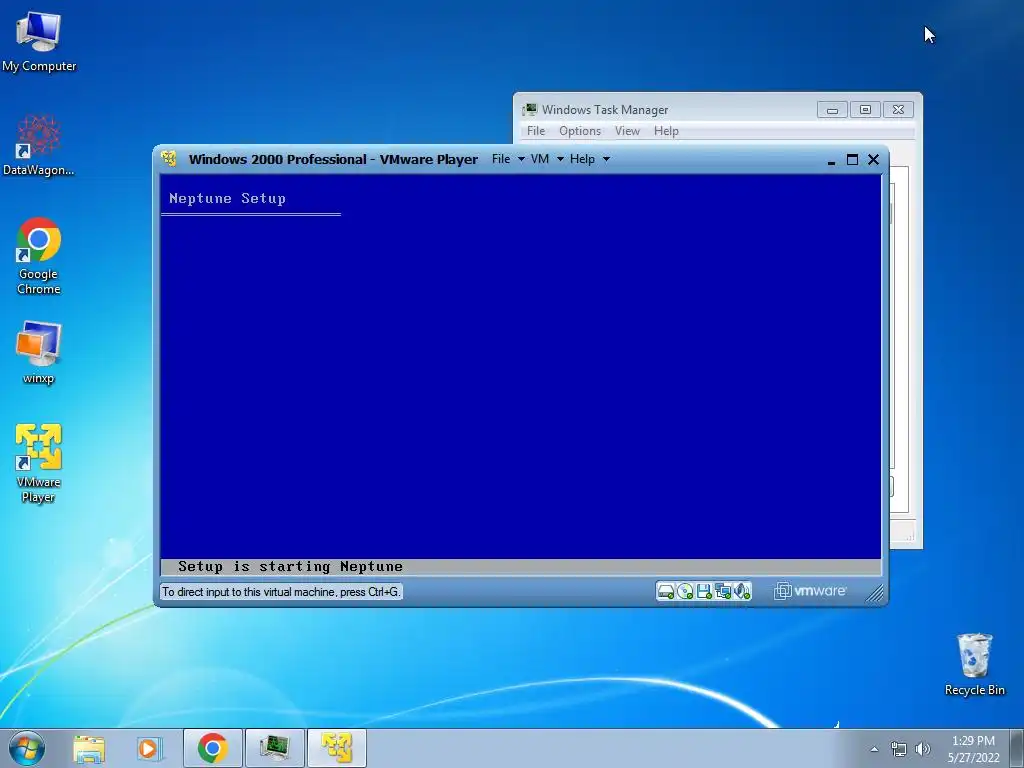This screenshot has width=1024, height=768.
Task: Click the VMware Player window resize grip
Action: tap(874, 592)
